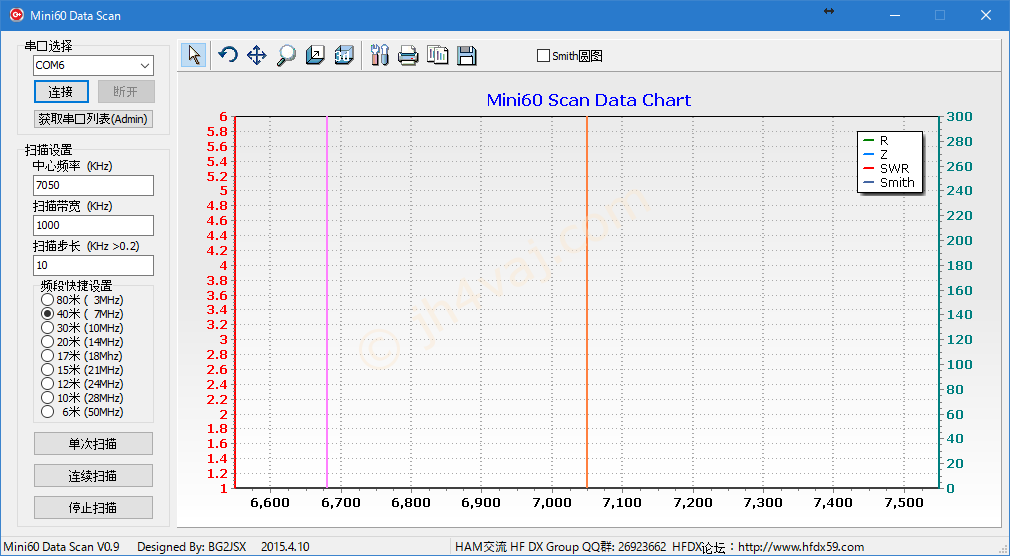The height and width of the screenshot is (556, 1010).
Task: Click the SWR axis label 6
Action: 224,117
